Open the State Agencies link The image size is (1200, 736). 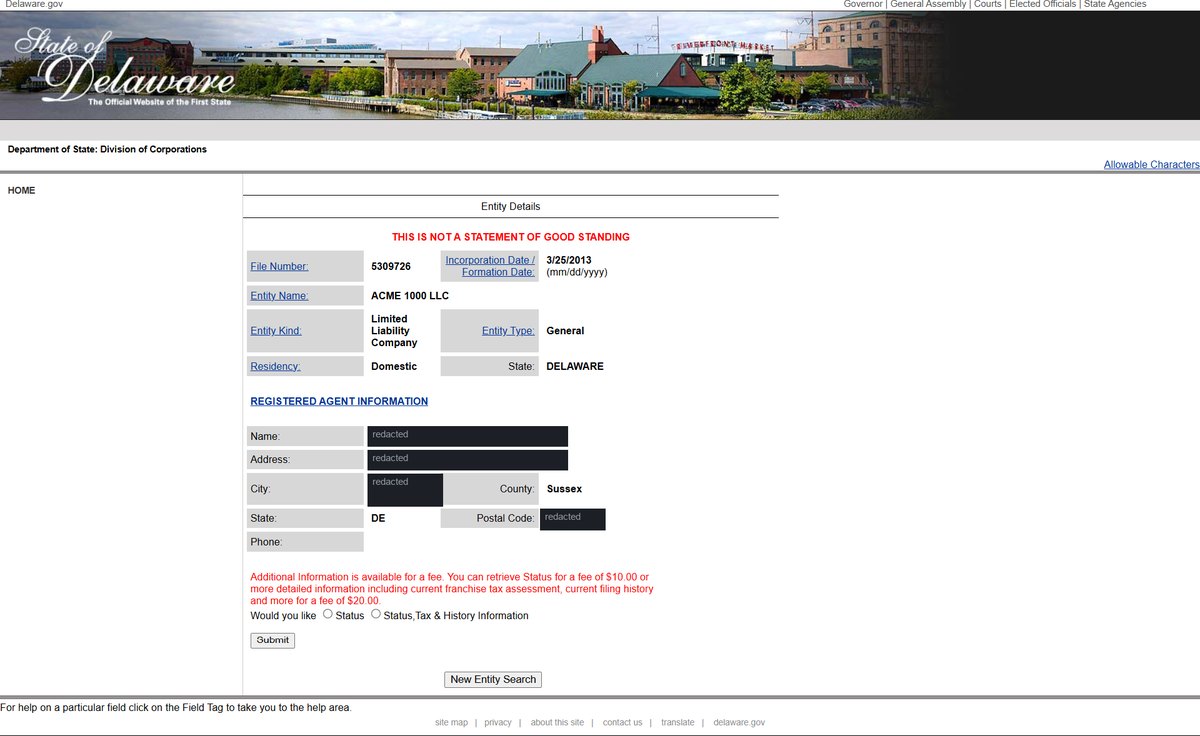coord(1115,4)
